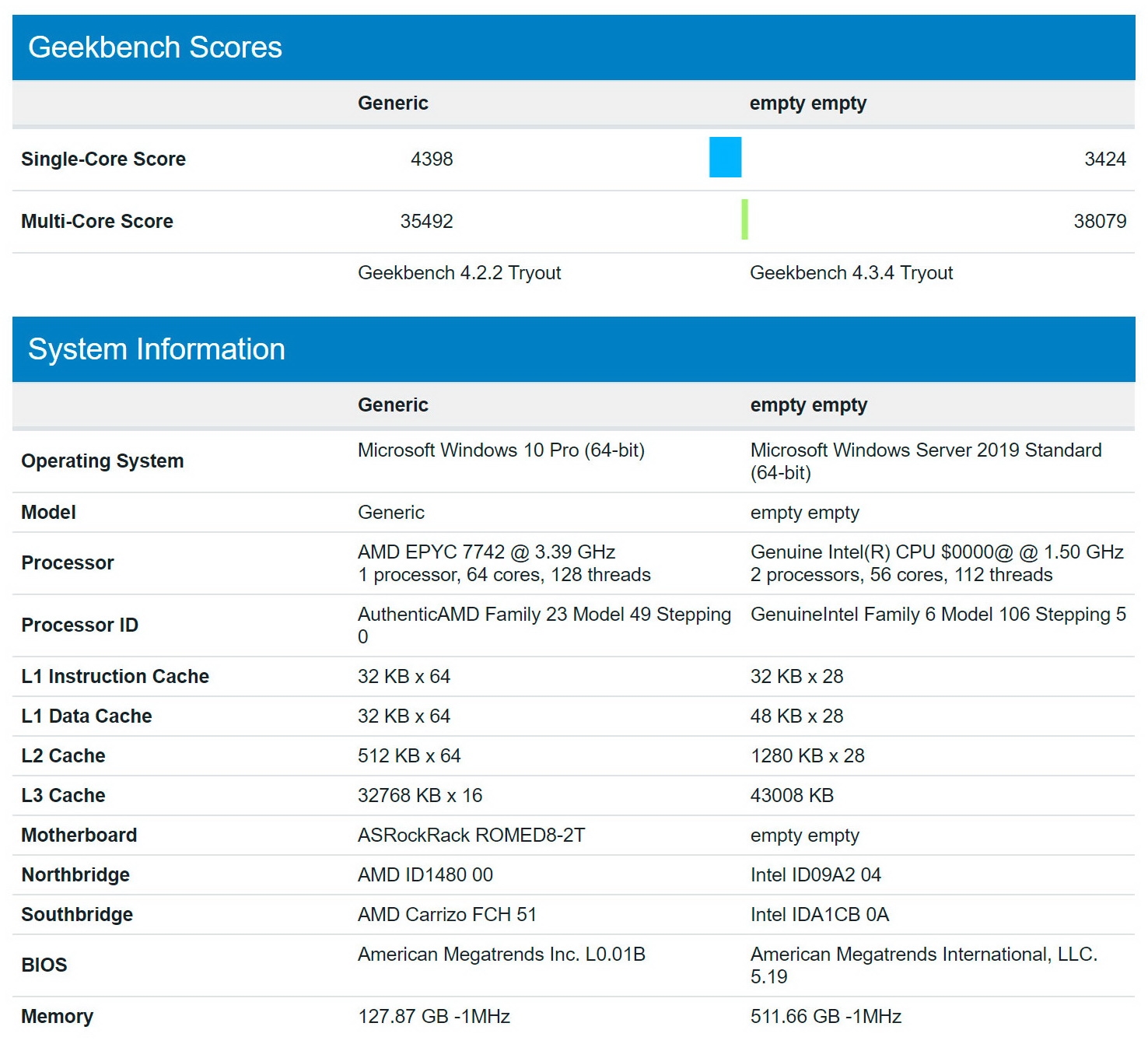Click the Memory row label

[x=56, y=1015]
